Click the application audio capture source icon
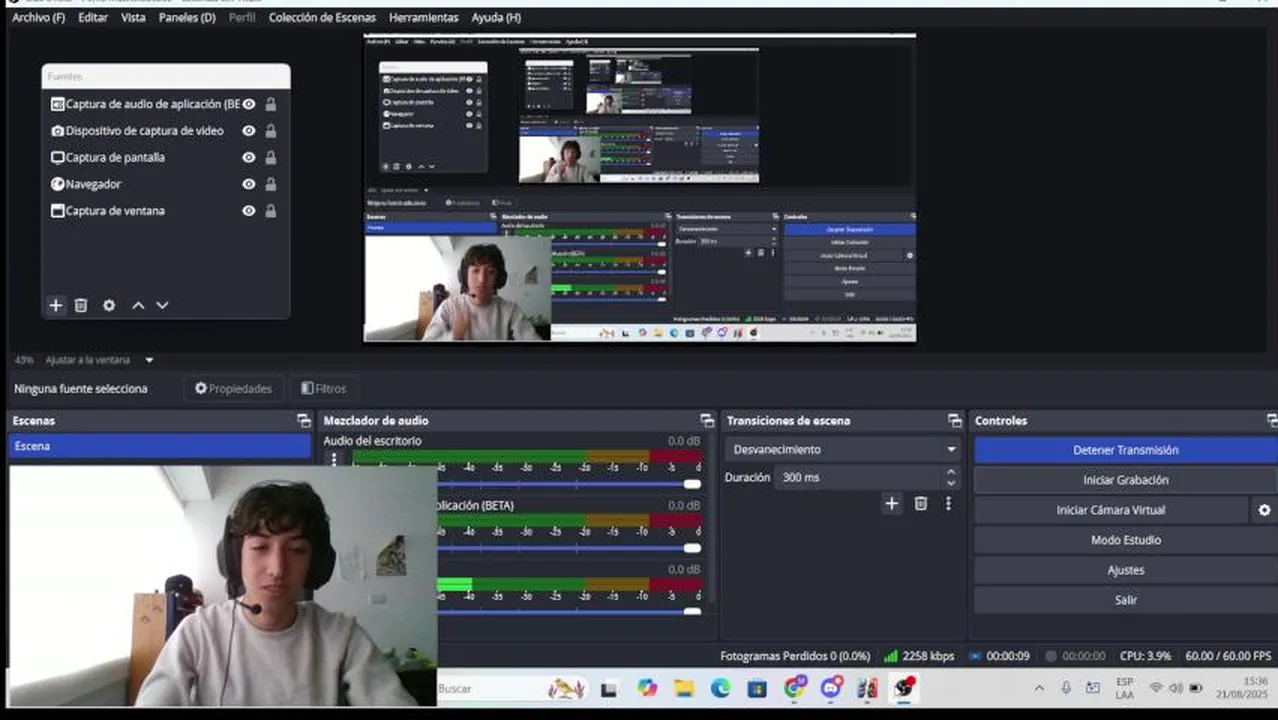This screenshot has width=1278, height=720. (57, 104)
